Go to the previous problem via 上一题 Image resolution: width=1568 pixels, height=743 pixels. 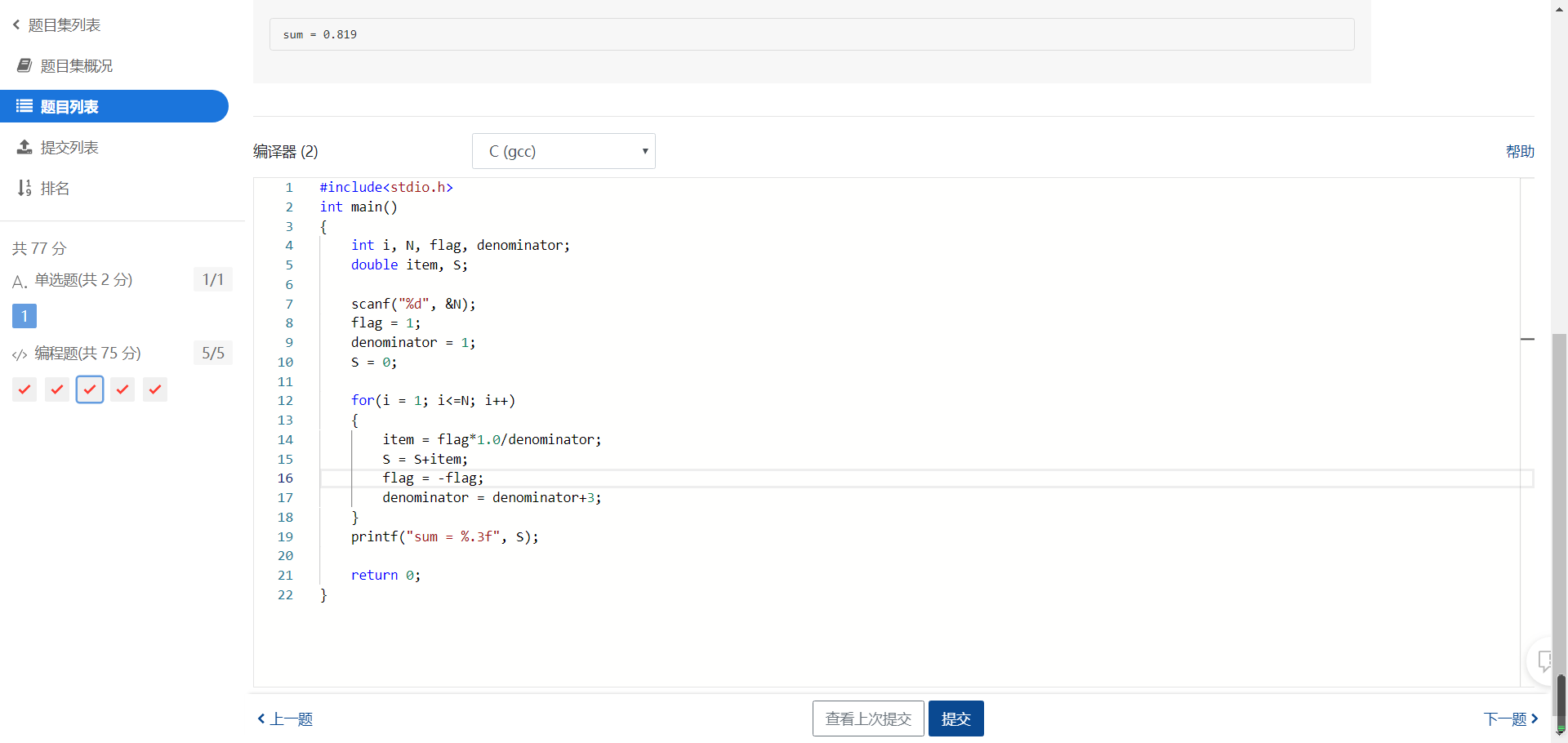point(285,719)
